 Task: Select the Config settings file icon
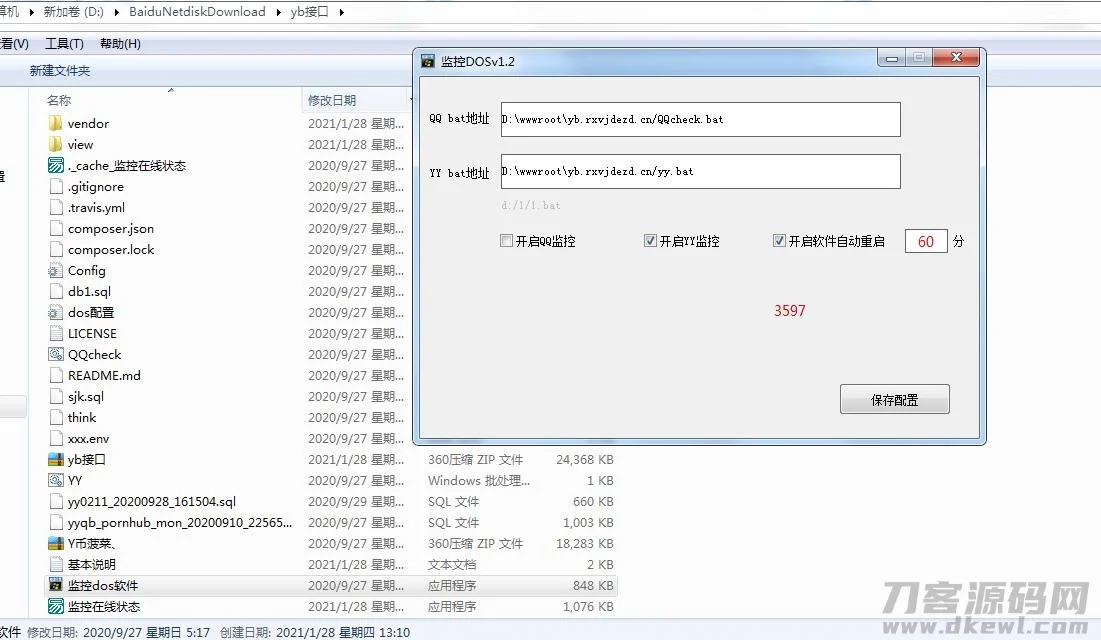(x=56, y=270)
